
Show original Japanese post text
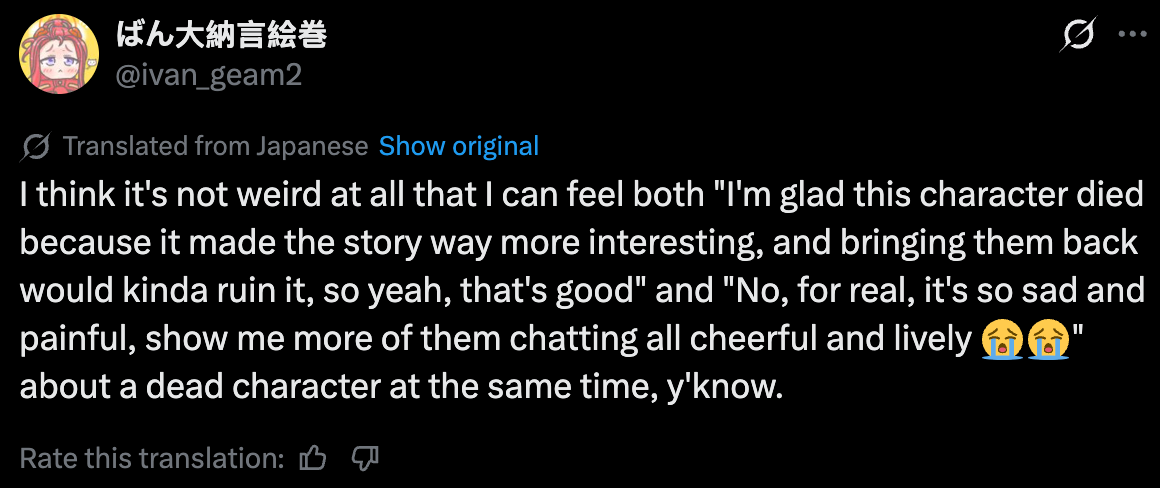(x=459, y=147)
